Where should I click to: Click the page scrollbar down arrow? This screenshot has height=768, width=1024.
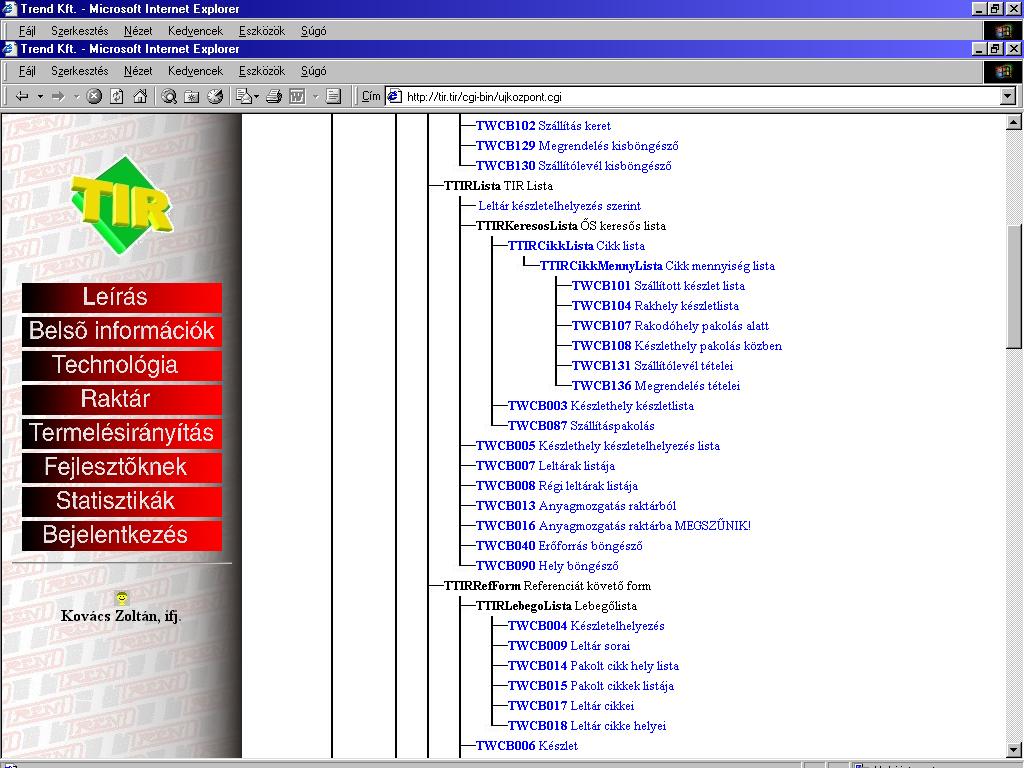tap(1014, 750)
